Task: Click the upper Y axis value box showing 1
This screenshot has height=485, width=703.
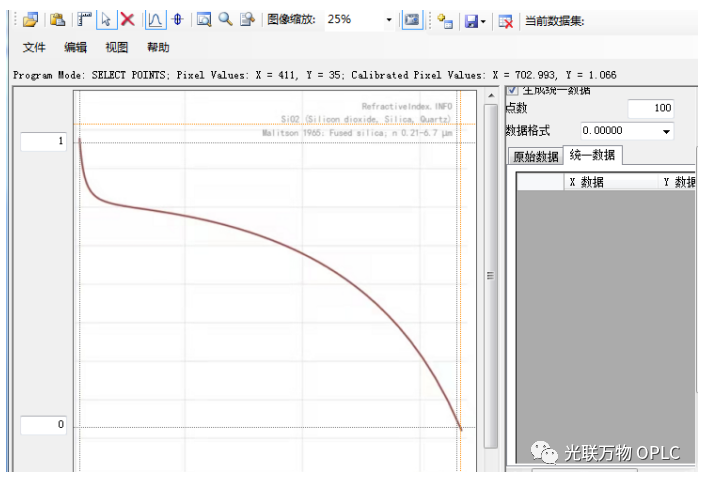Action: tap(43, 142)
